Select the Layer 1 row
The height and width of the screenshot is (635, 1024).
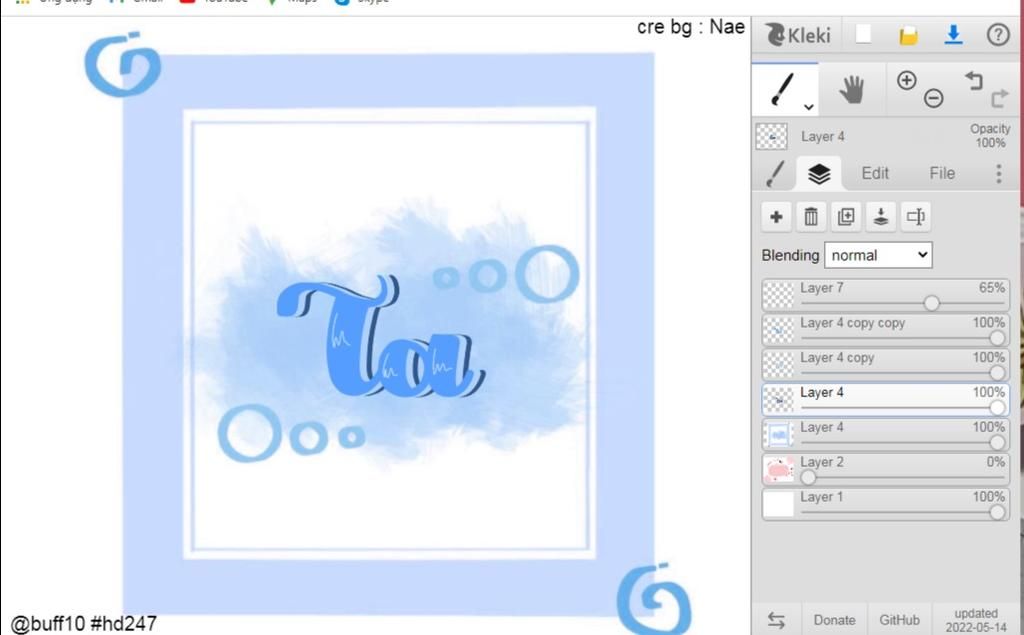click(x=885, y=504)
